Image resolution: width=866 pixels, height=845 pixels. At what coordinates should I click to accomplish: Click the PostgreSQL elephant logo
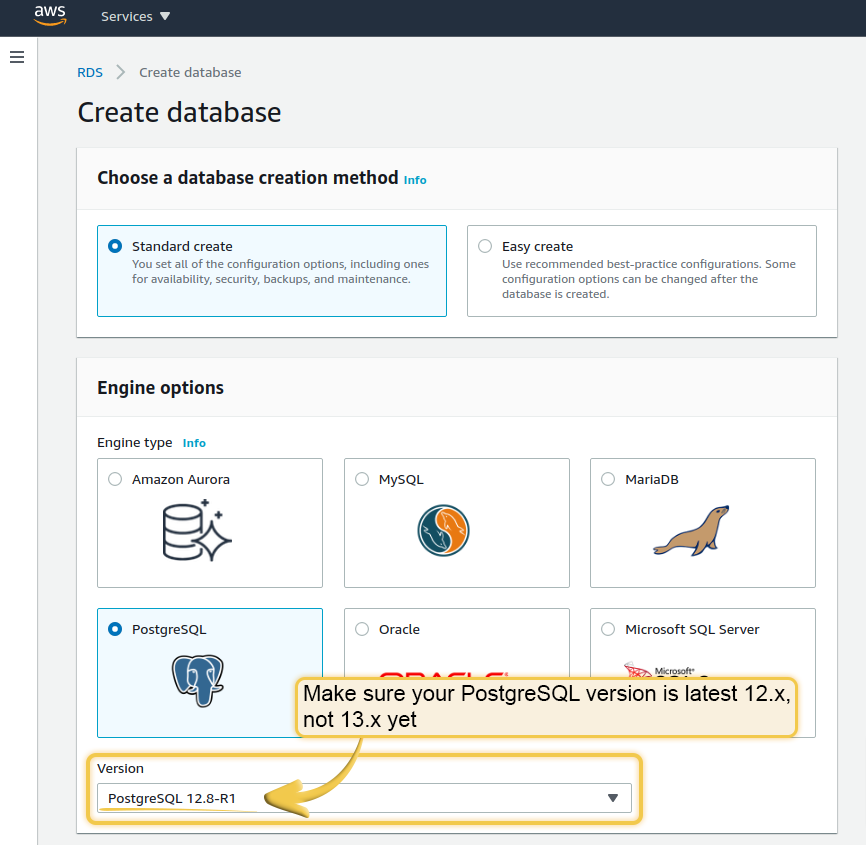(x=198, y=680)
